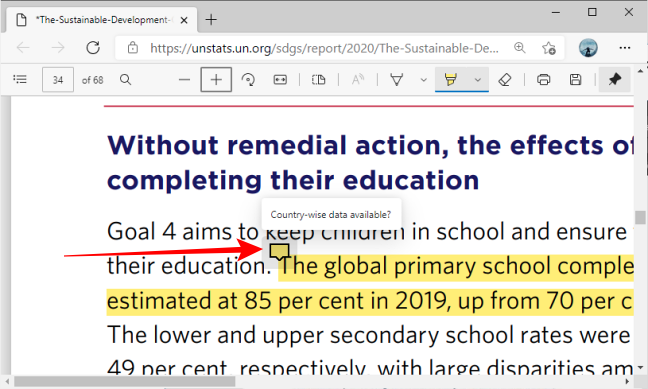648x389 pixels.
Task: Fit the PDF to page width
Action: (x=280, y=79)
